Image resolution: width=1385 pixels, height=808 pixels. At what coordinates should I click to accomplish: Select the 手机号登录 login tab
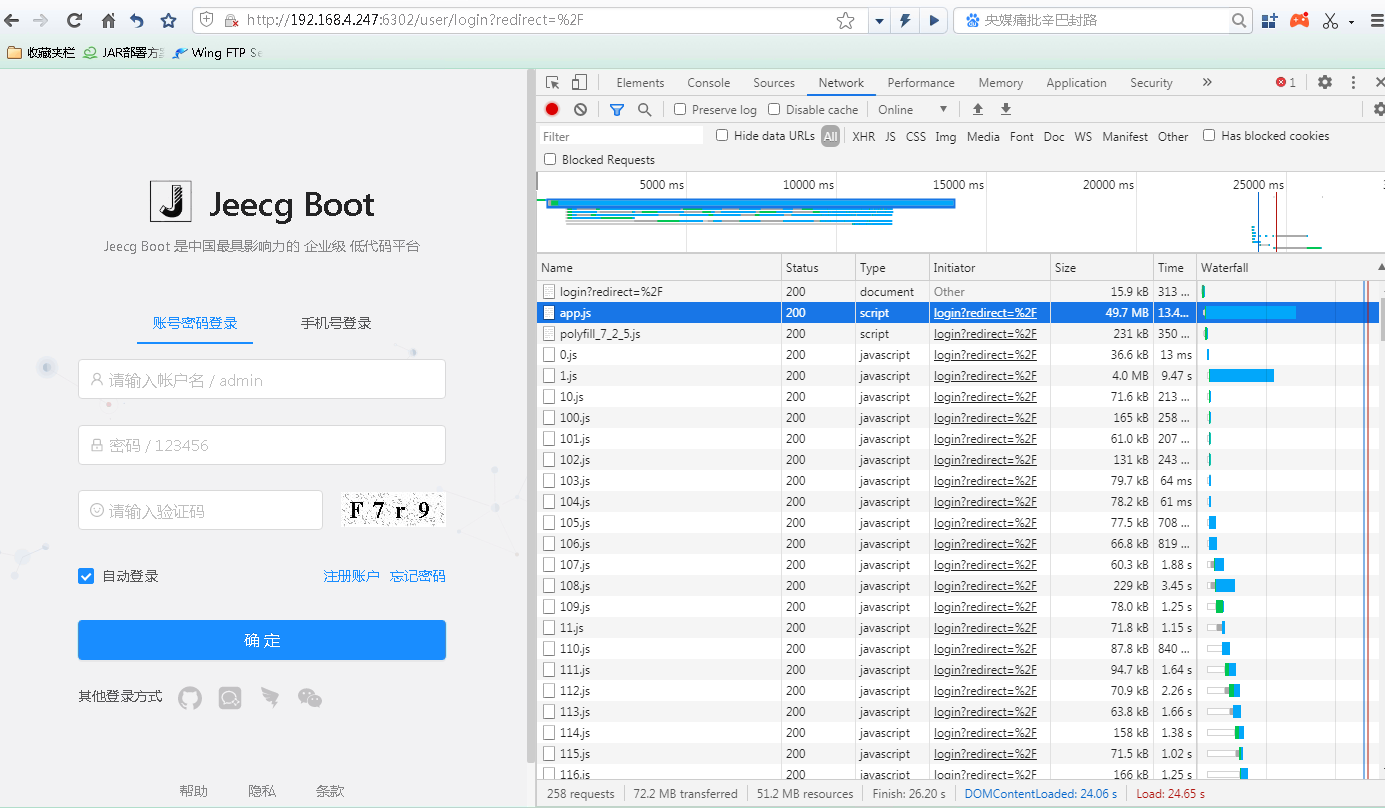[x=336, y=323]
